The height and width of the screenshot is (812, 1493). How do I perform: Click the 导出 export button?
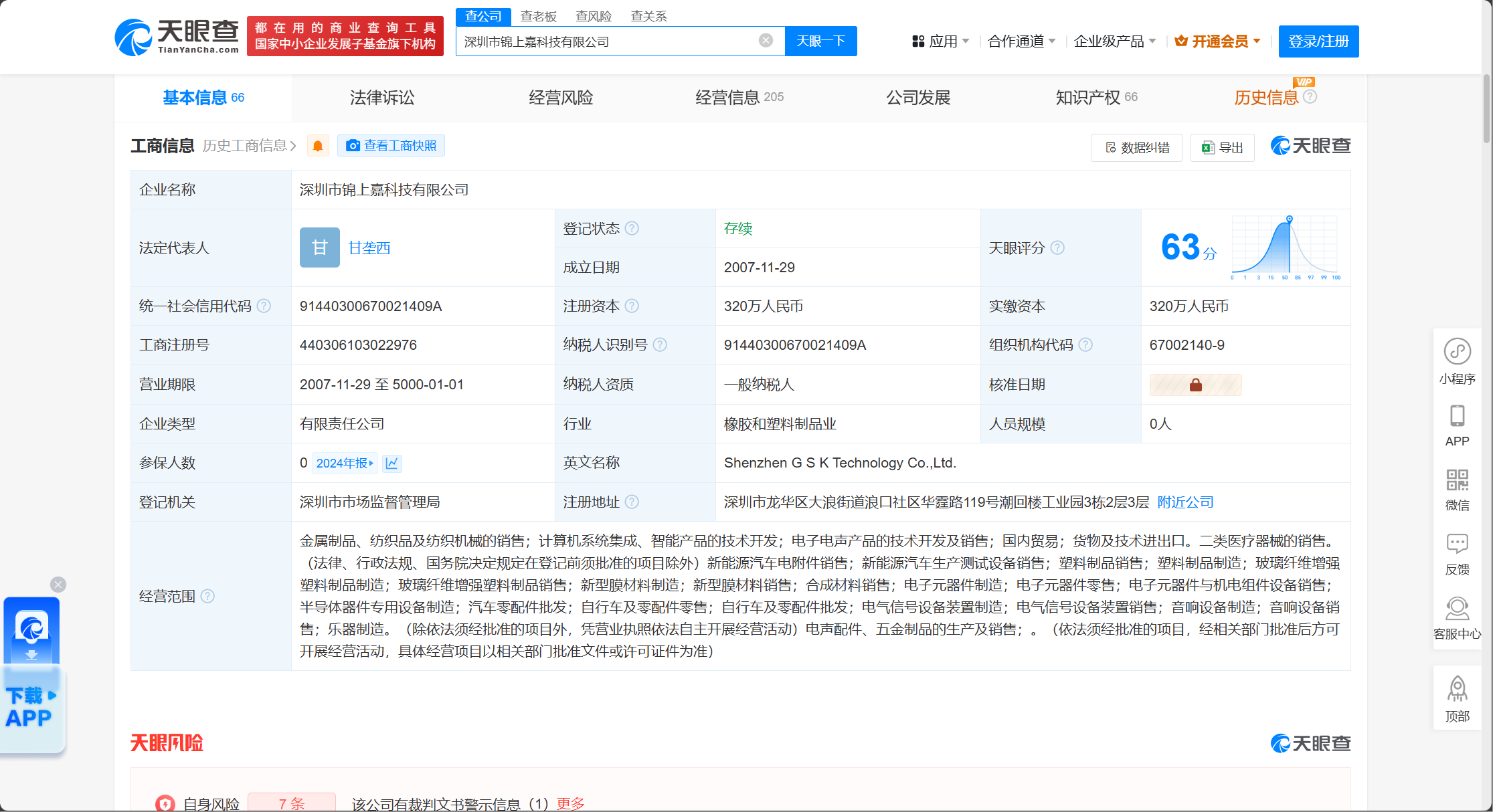click(x=1222, y=147)
